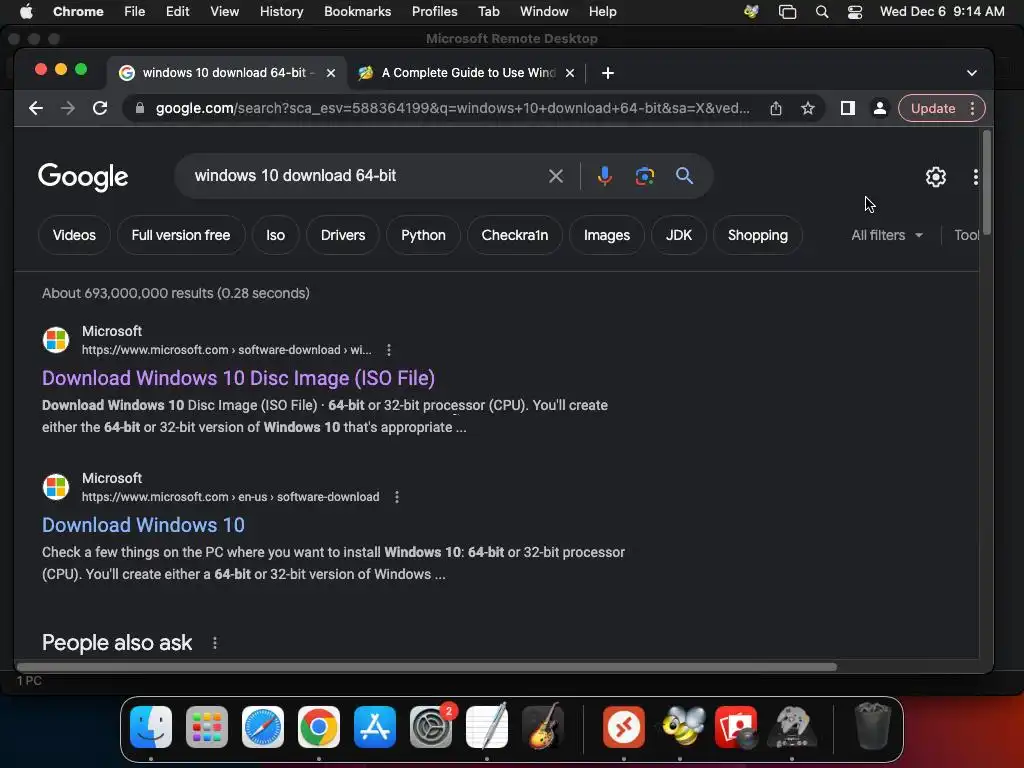Screen dimensions: 1024x768
Task: Filter results by Images
Action: (x=607, y=235)
